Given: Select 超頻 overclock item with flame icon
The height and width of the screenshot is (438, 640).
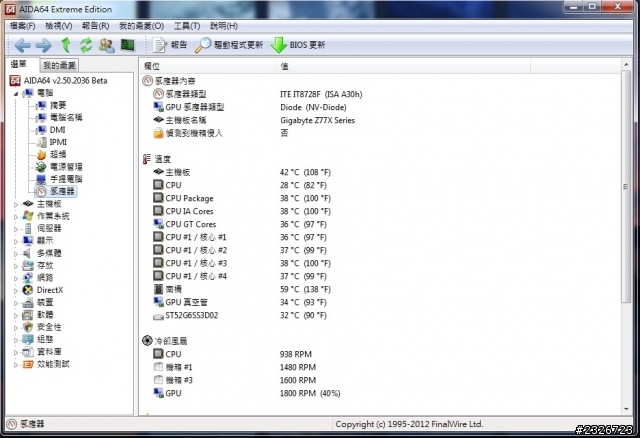Looking at the screenshot, I should (x=58, y=154).
